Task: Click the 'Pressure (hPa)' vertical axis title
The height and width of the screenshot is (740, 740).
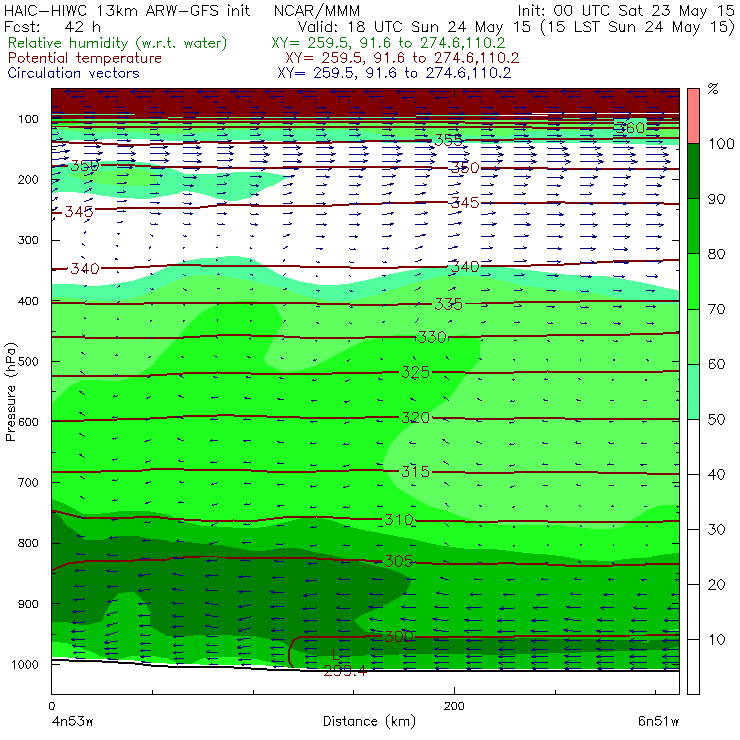Action: pyautogui.click(x=10, y=392)
